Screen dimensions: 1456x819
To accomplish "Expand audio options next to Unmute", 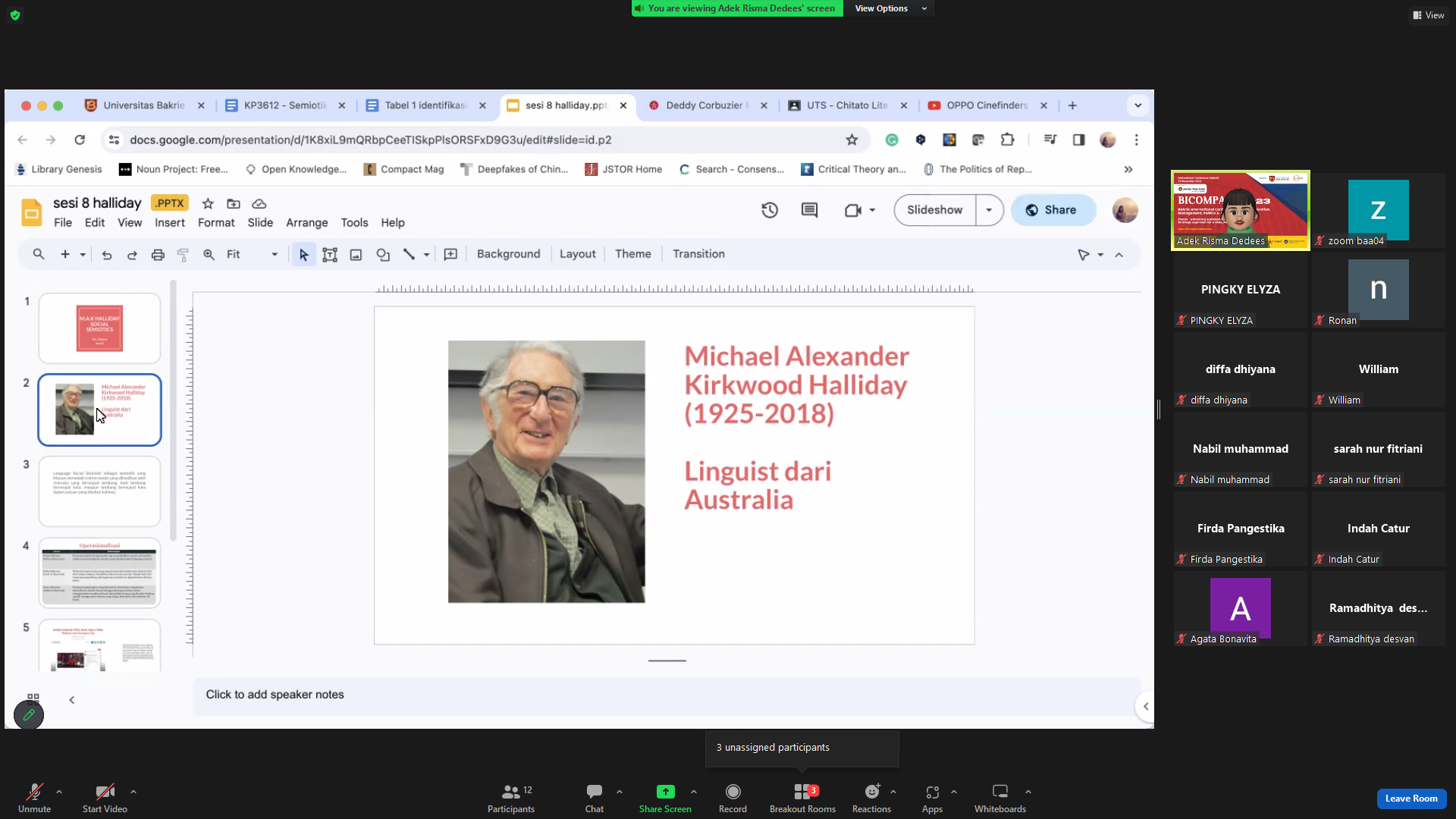I will point(59,792).
